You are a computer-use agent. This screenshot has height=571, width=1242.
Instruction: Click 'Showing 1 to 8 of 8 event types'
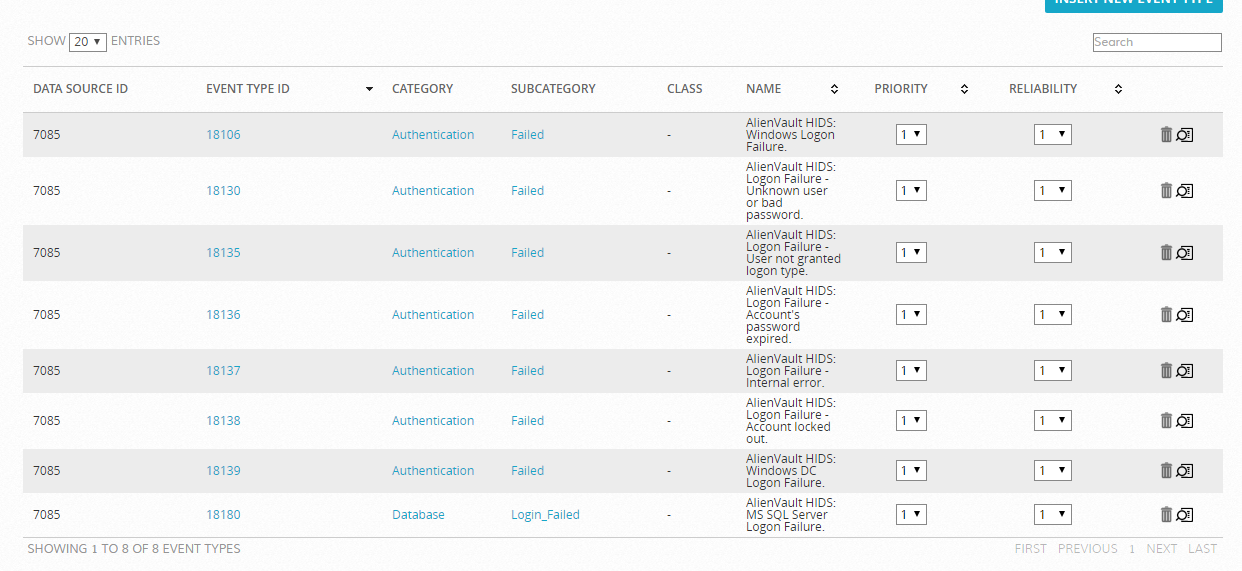(x=134, y=548)
